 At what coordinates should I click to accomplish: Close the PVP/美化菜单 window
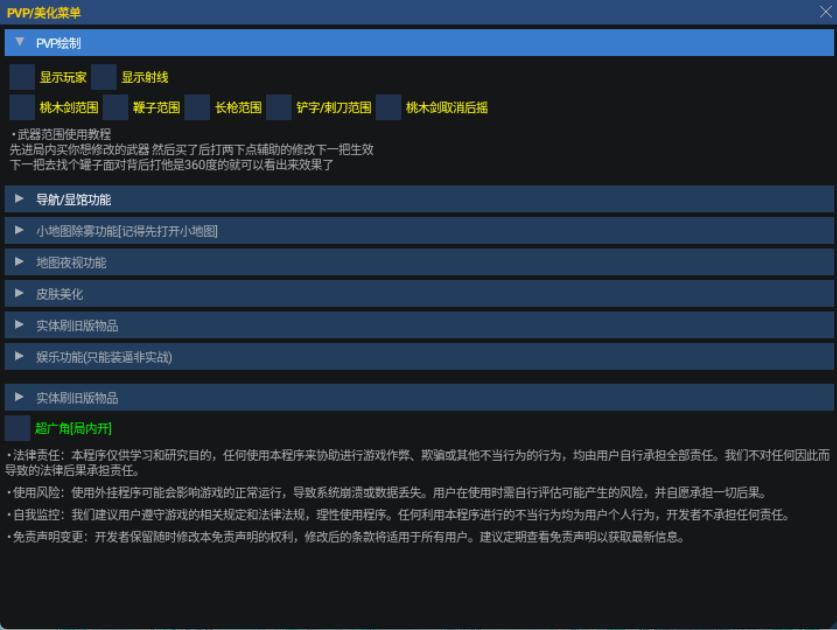point(825,12)
